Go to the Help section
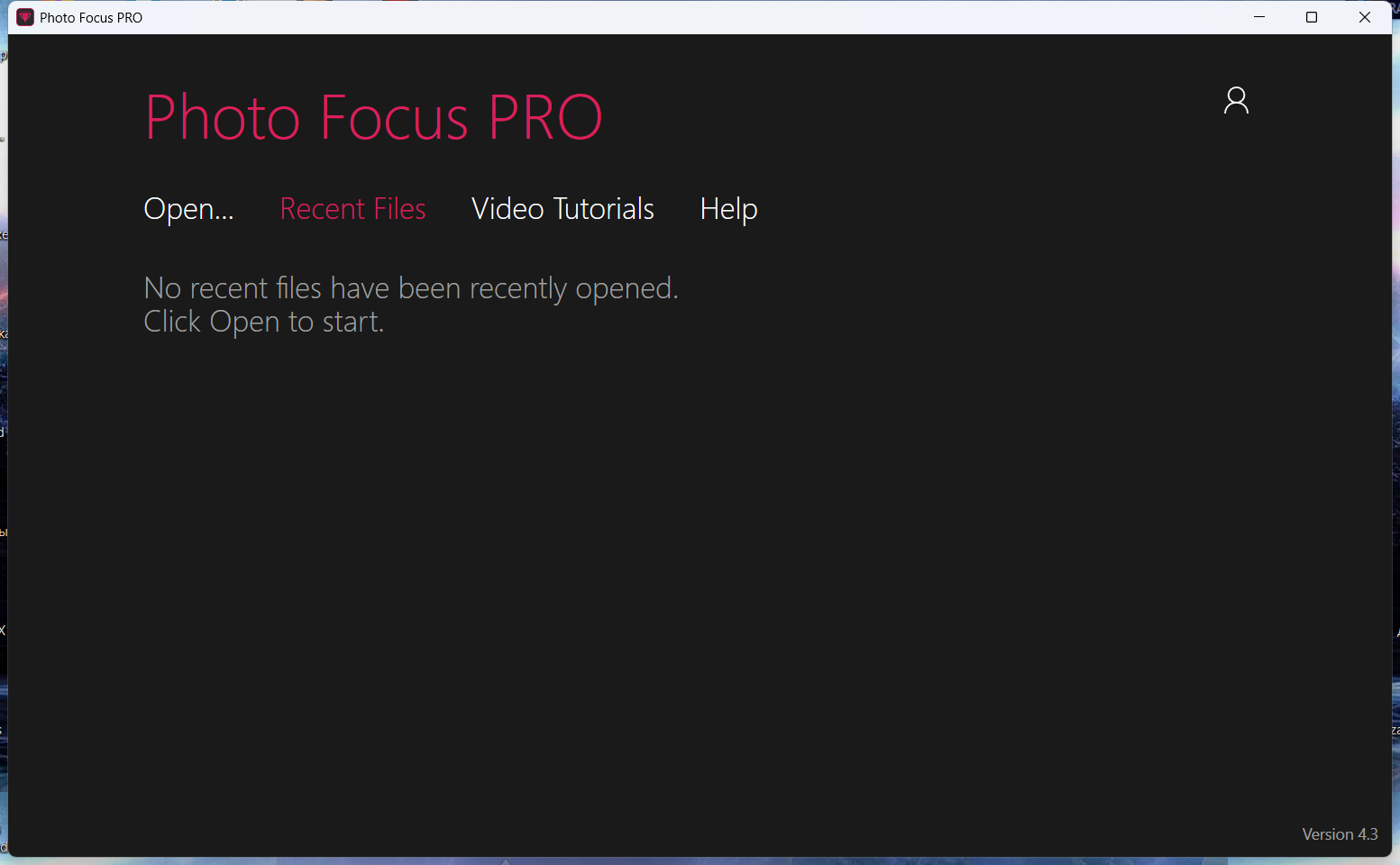 point(728,209)
